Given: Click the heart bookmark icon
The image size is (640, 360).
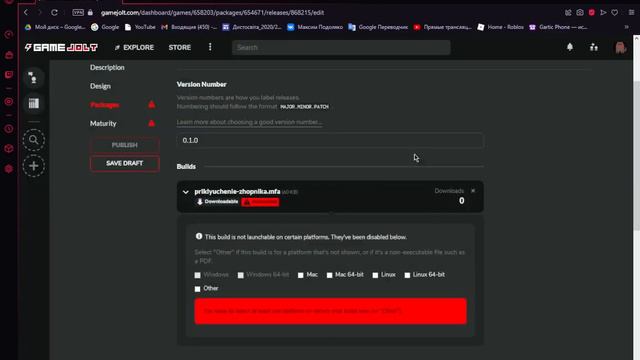Looking at the screenshot, I should pos(614,13).
